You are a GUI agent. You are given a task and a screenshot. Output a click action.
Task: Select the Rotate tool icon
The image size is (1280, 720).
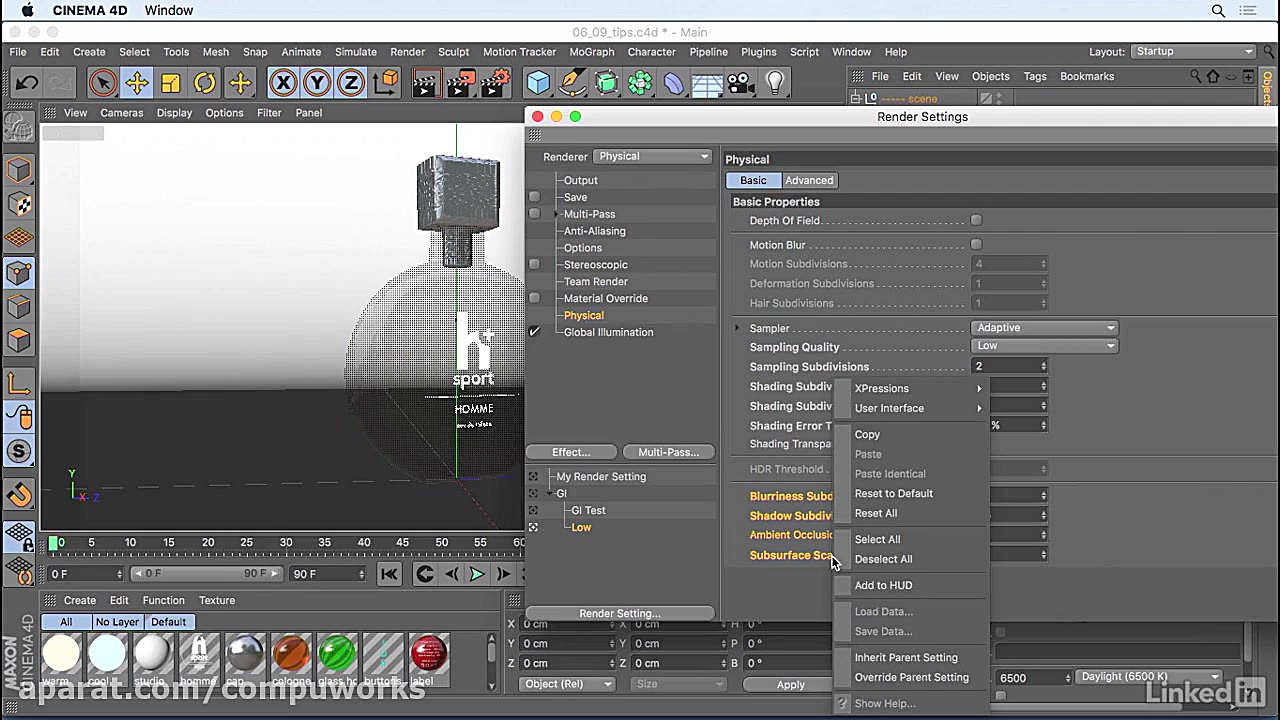205,83
